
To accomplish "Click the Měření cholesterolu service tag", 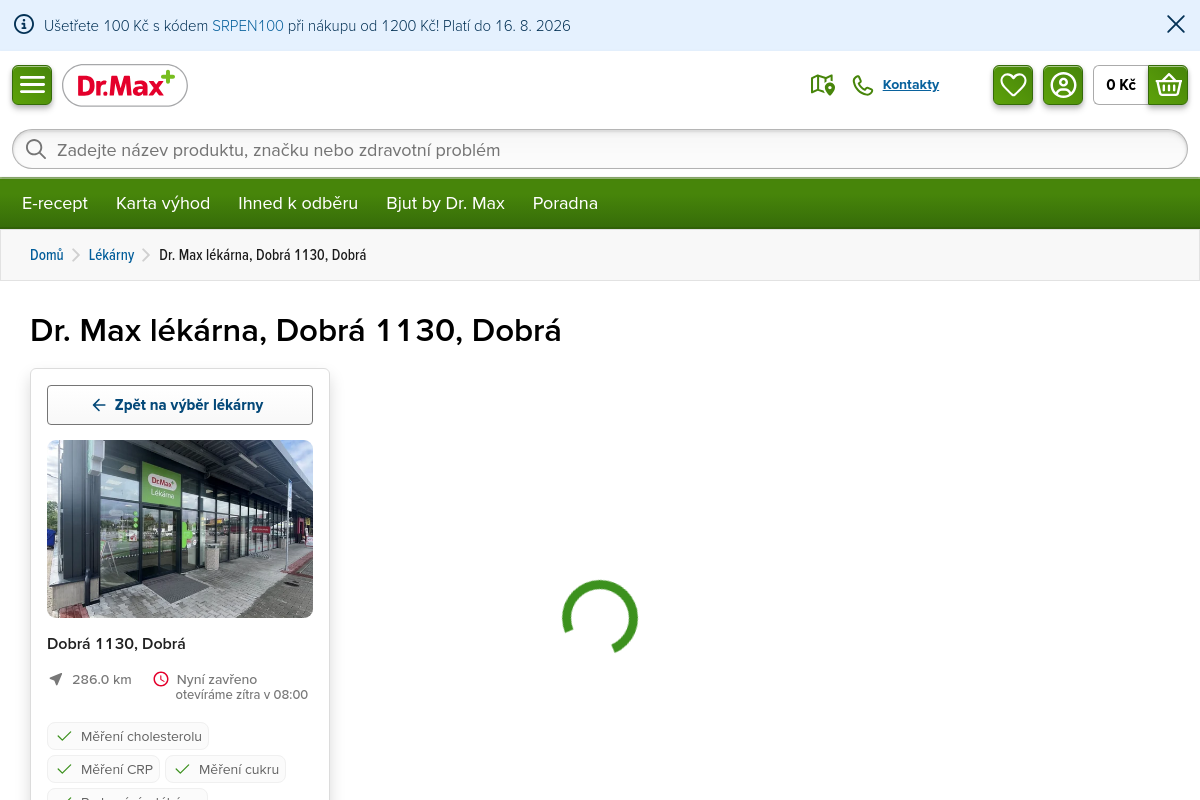I will click(x=128, y=737).
